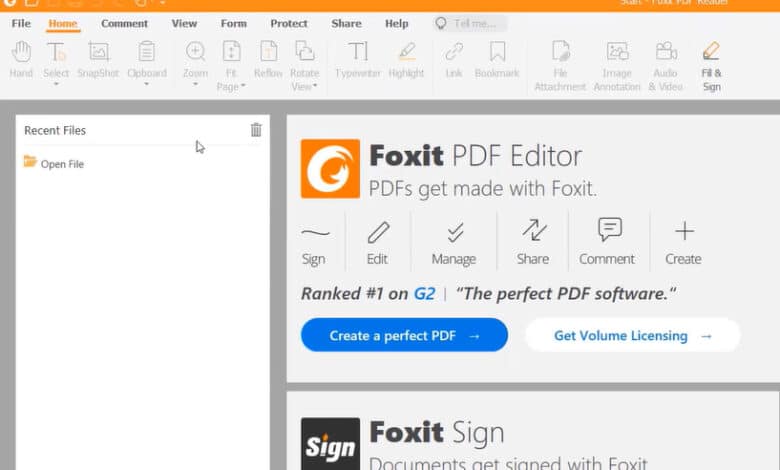Click the SnapShot tool icon
The height and width of the screenshot is (470, 780).
[98, 58]
